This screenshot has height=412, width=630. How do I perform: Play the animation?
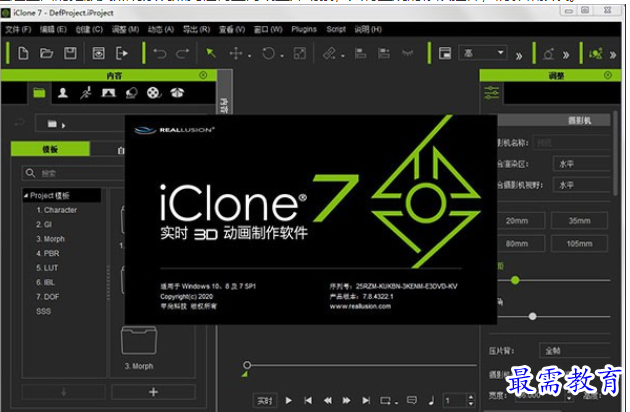coord(288,400)
